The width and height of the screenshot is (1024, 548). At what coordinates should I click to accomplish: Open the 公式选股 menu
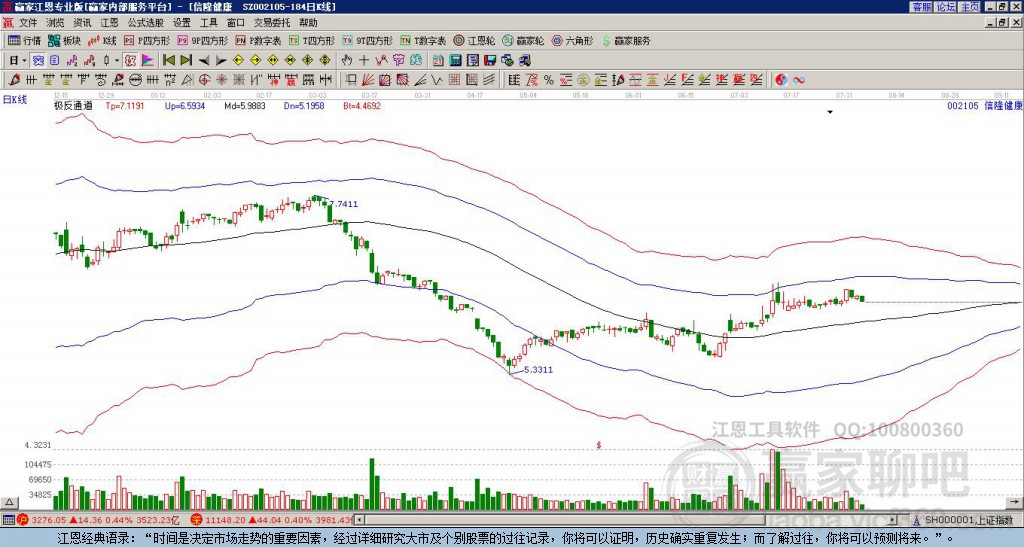click(x=146, y=22)
